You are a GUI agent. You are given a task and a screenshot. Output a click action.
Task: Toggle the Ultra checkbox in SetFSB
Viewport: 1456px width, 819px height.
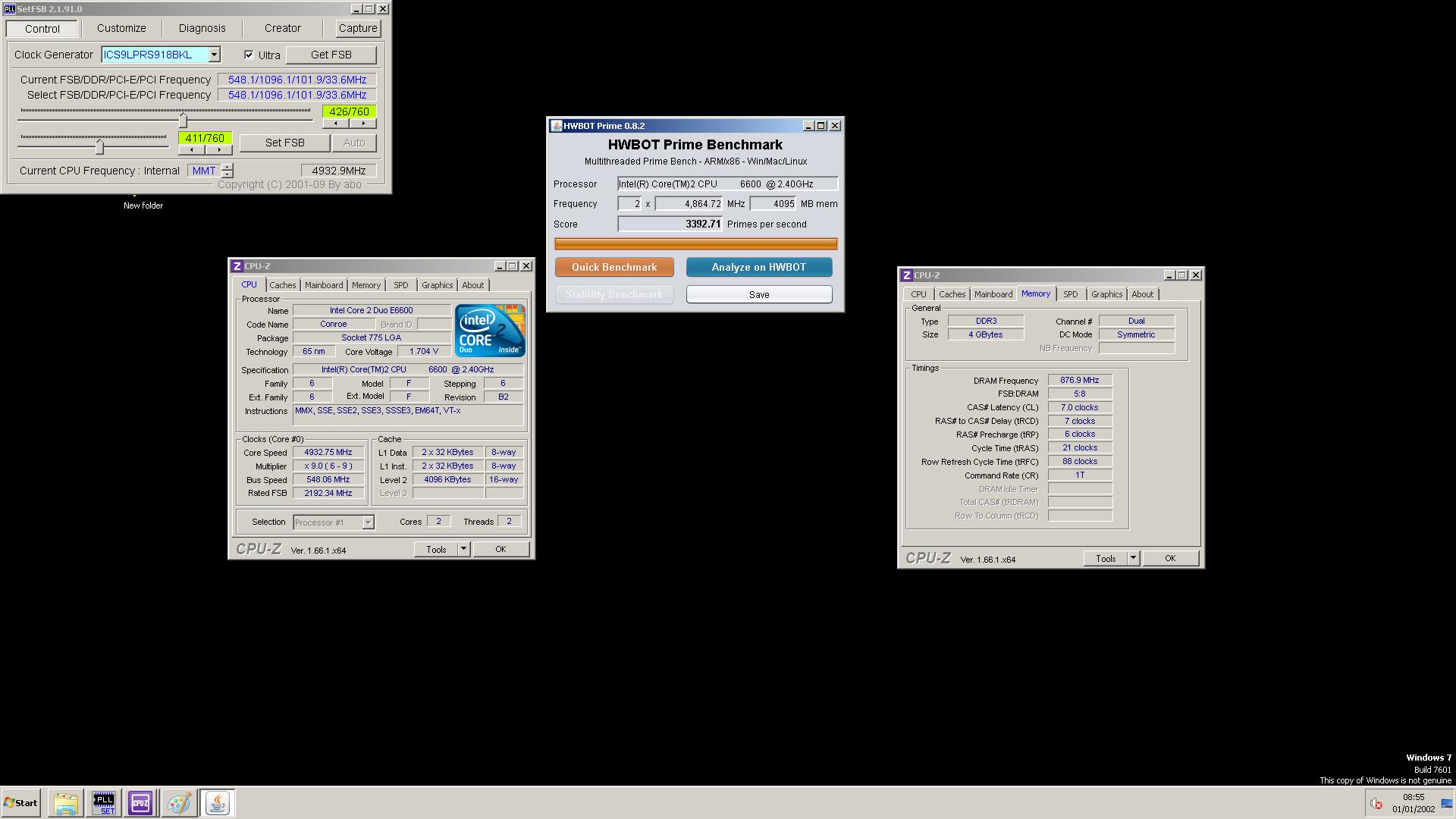[249, 55]
